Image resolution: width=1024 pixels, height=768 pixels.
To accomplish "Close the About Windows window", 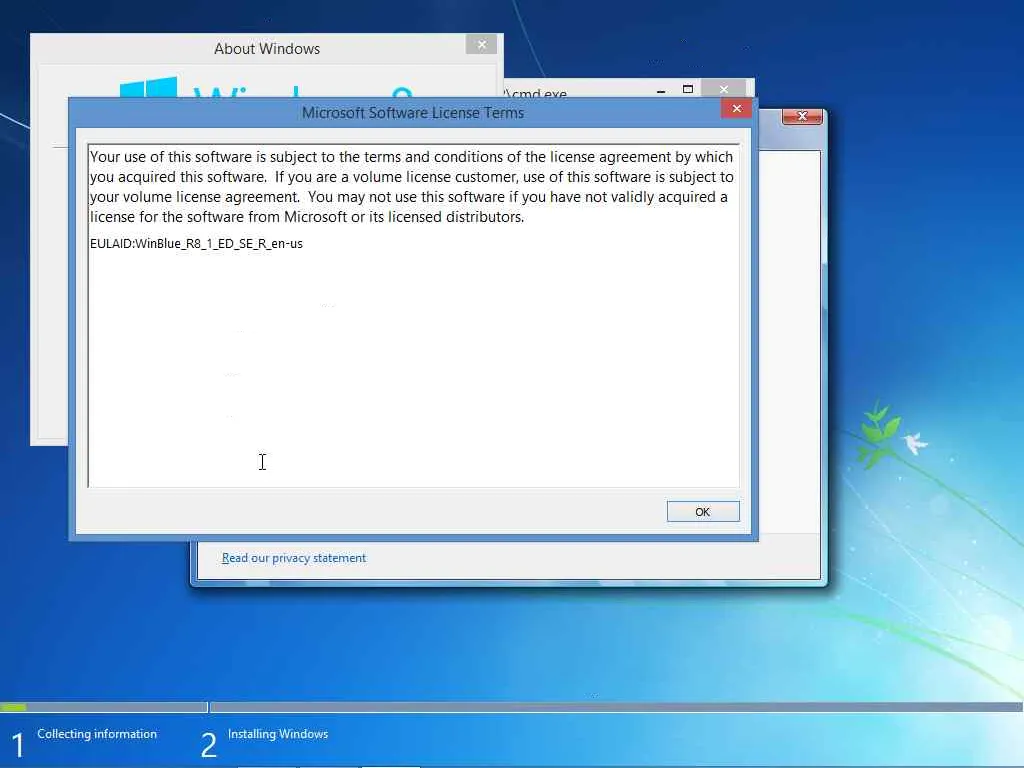I will point(481,44).
